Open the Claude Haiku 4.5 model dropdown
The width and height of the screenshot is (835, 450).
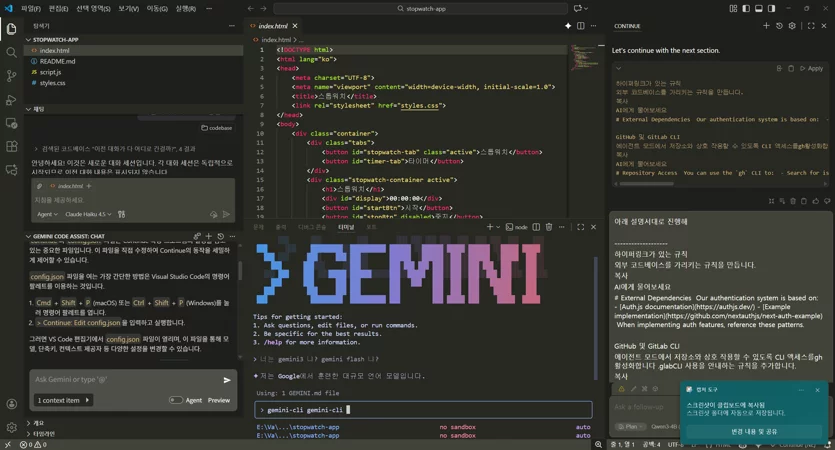pyautogui.click(x=88, y=214)
